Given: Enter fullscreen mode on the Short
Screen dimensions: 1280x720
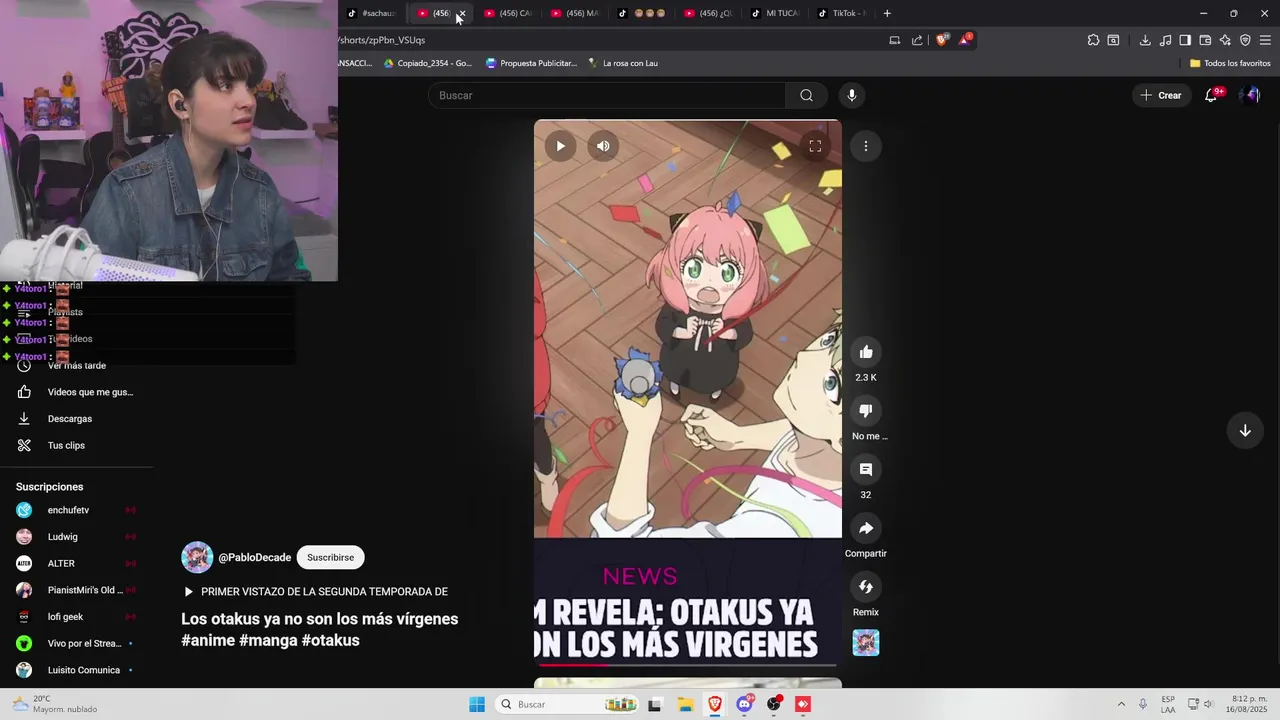Looking at the screenshot, I should point(815,146).
